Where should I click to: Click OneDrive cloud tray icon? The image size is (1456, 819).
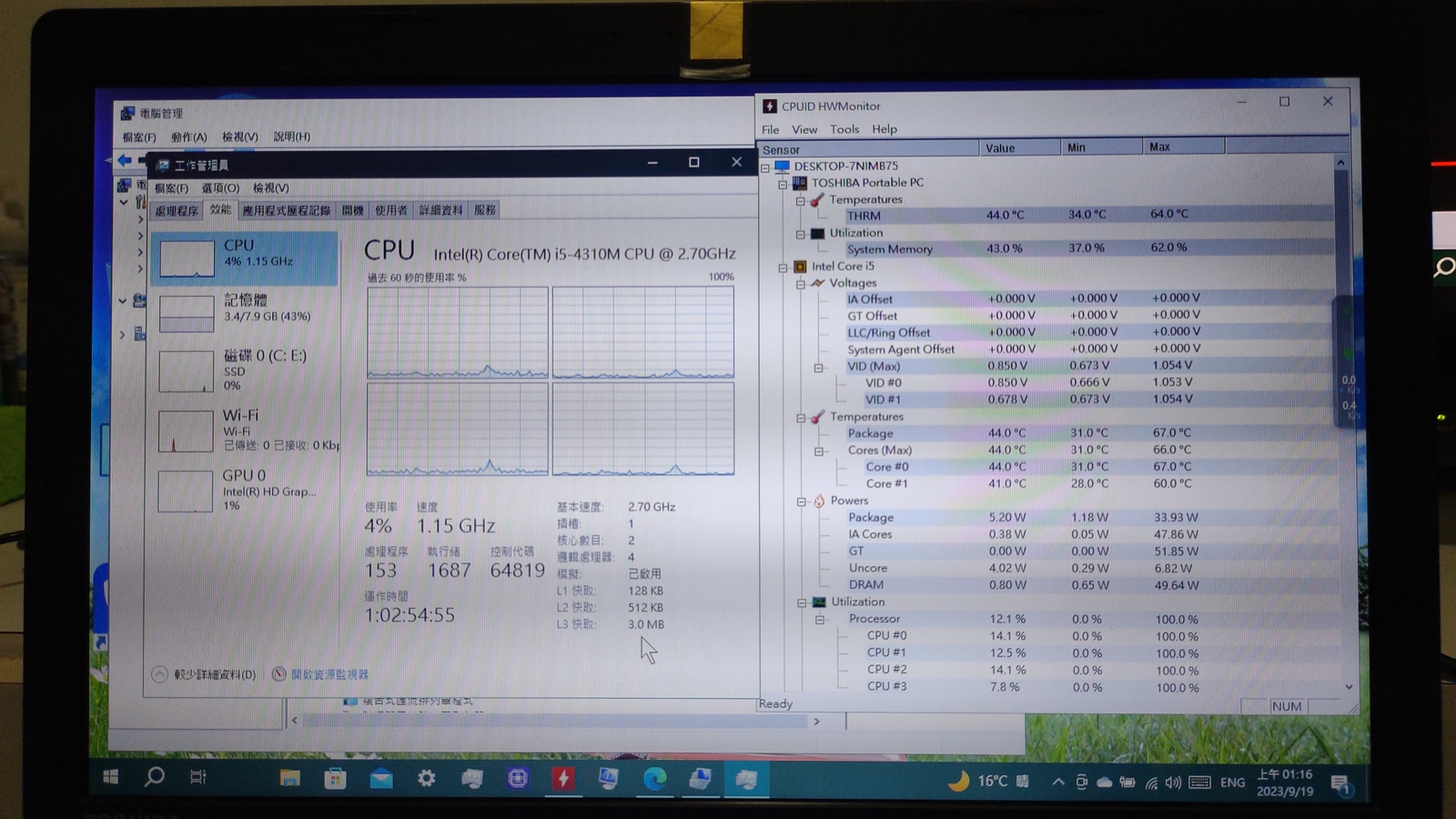click(1104, 783)
